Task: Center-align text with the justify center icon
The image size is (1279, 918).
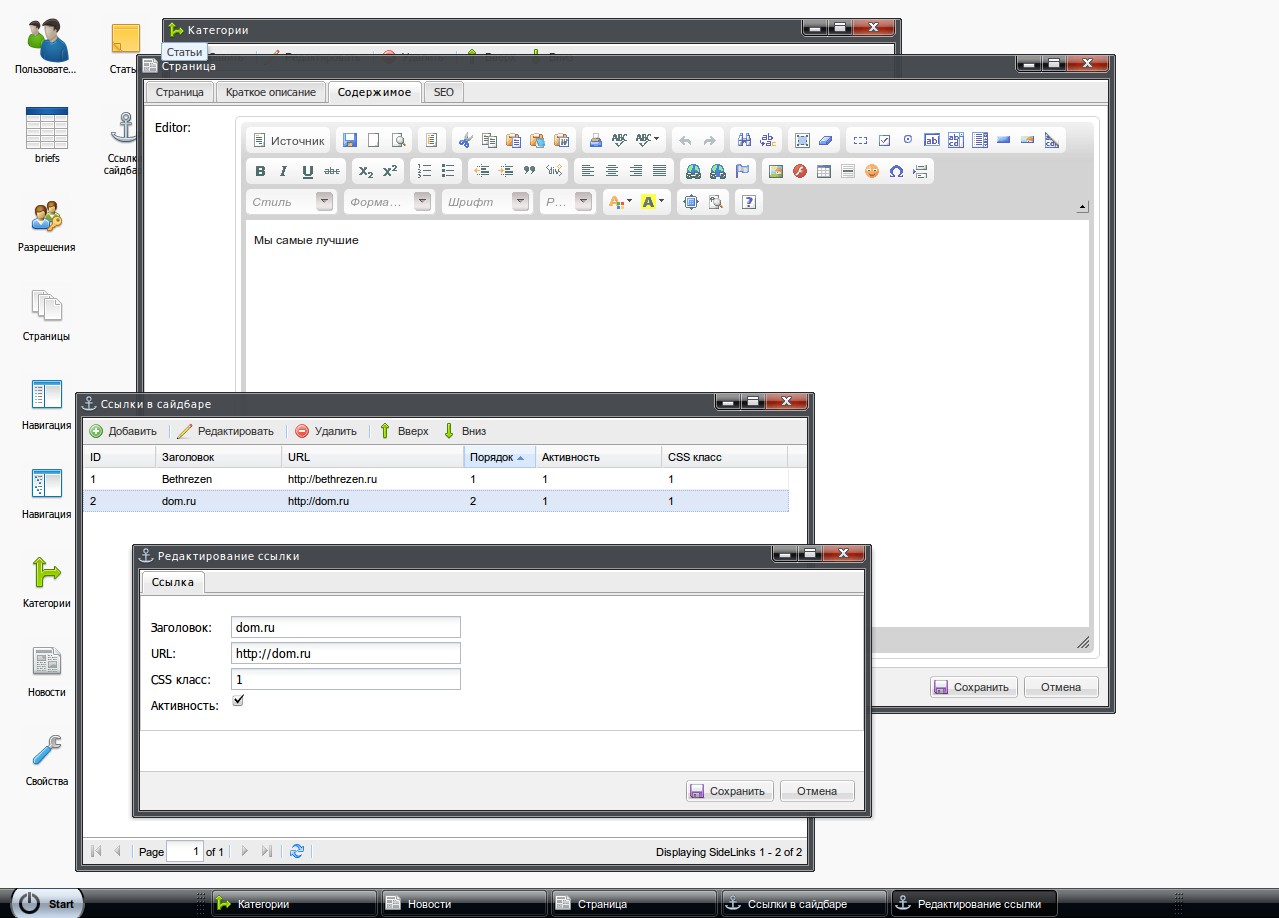Action: coord(612,171)
